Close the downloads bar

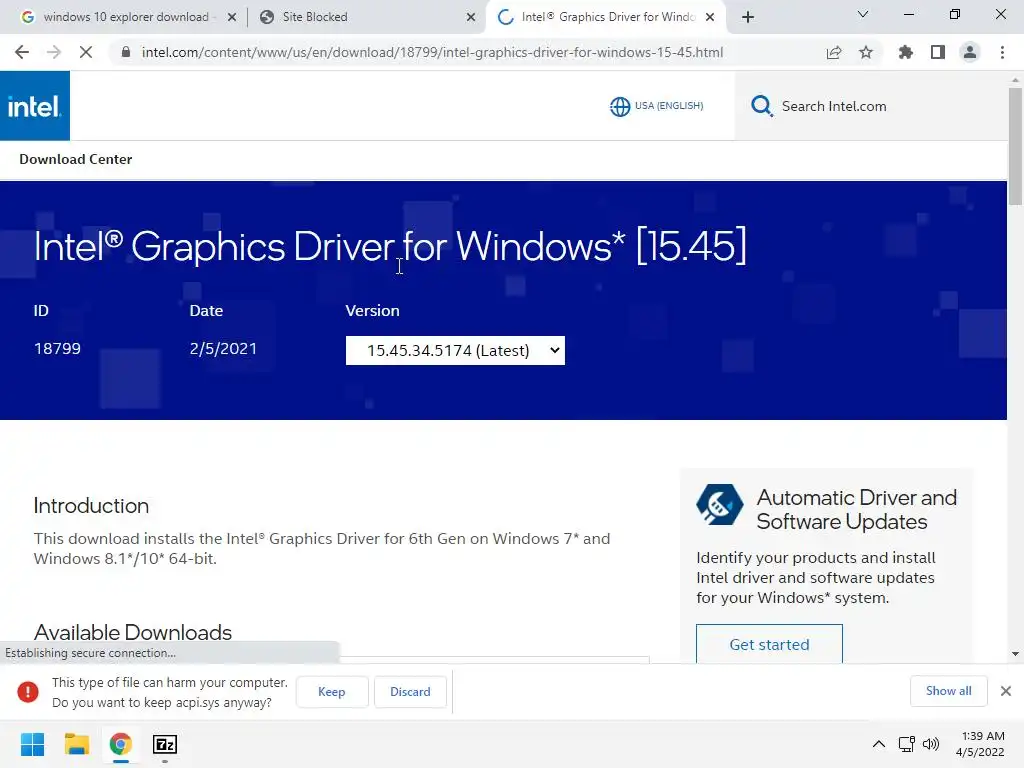(x=1006, y=691)
